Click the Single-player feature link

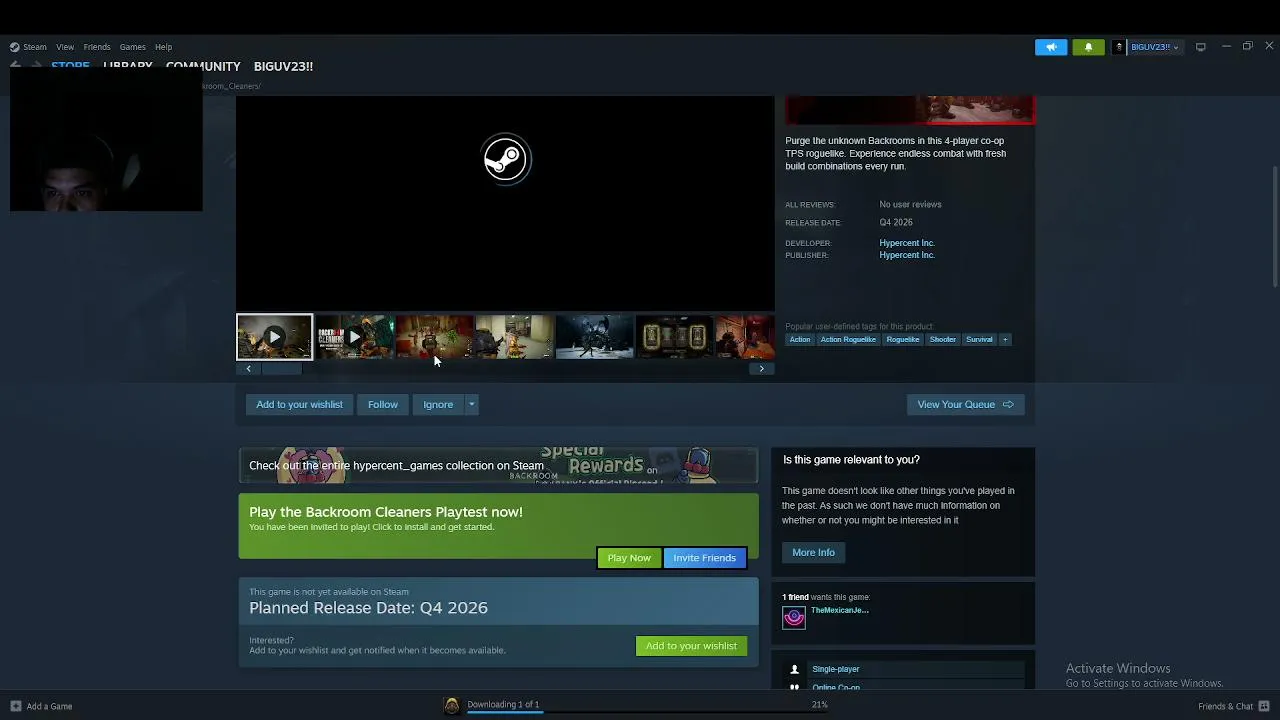(x=836, y=669)
